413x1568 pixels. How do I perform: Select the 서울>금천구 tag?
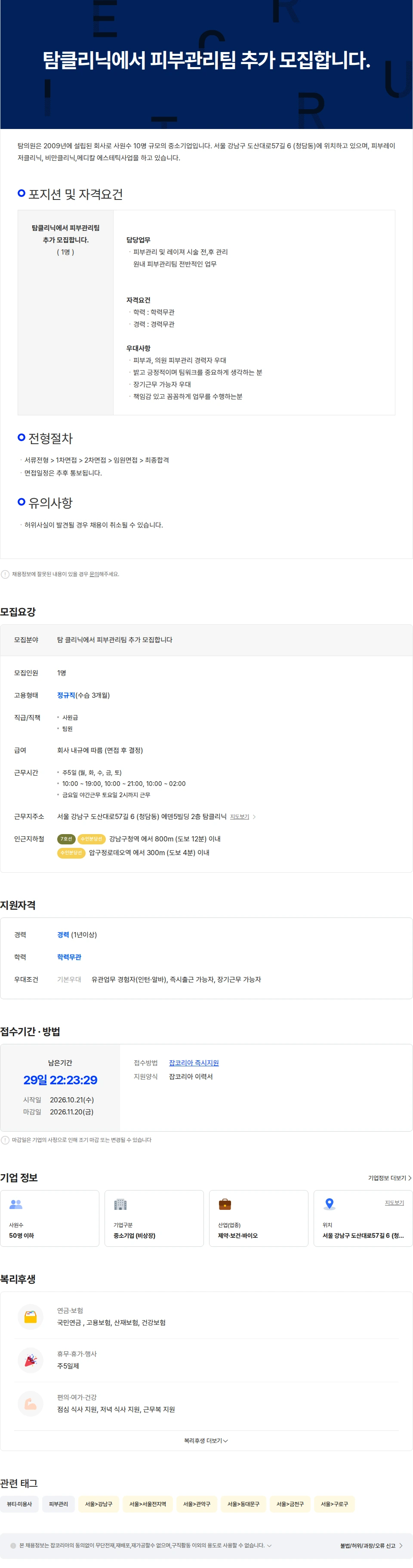point(290,1504)
